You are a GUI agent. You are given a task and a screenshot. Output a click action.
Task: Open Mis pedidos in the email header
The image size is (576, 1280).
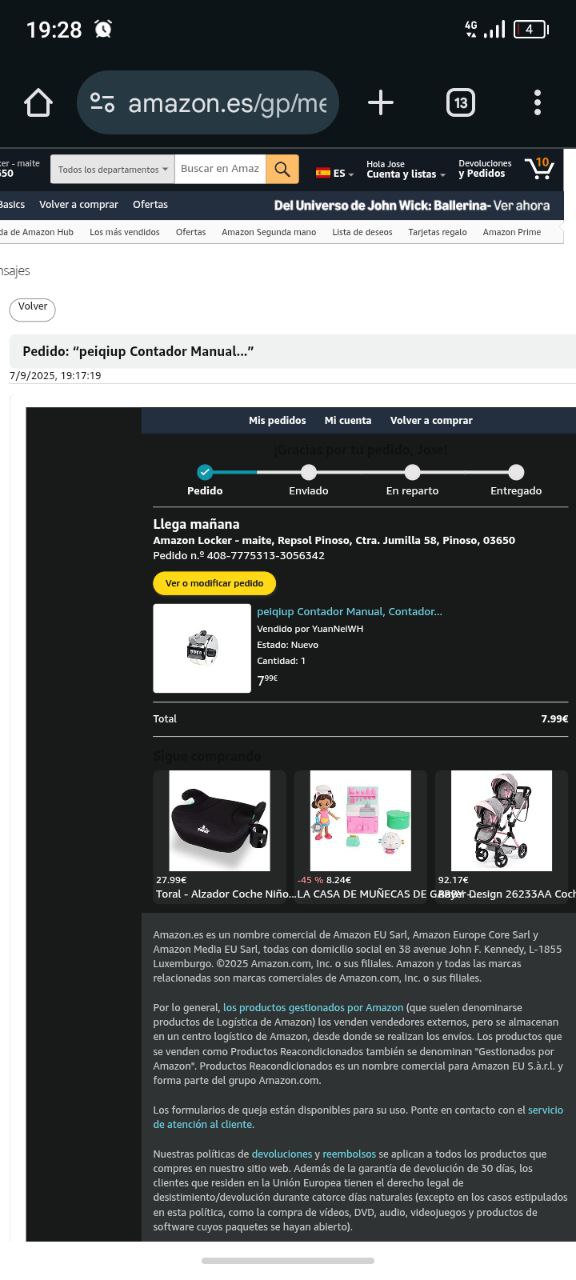click(277, 420)
